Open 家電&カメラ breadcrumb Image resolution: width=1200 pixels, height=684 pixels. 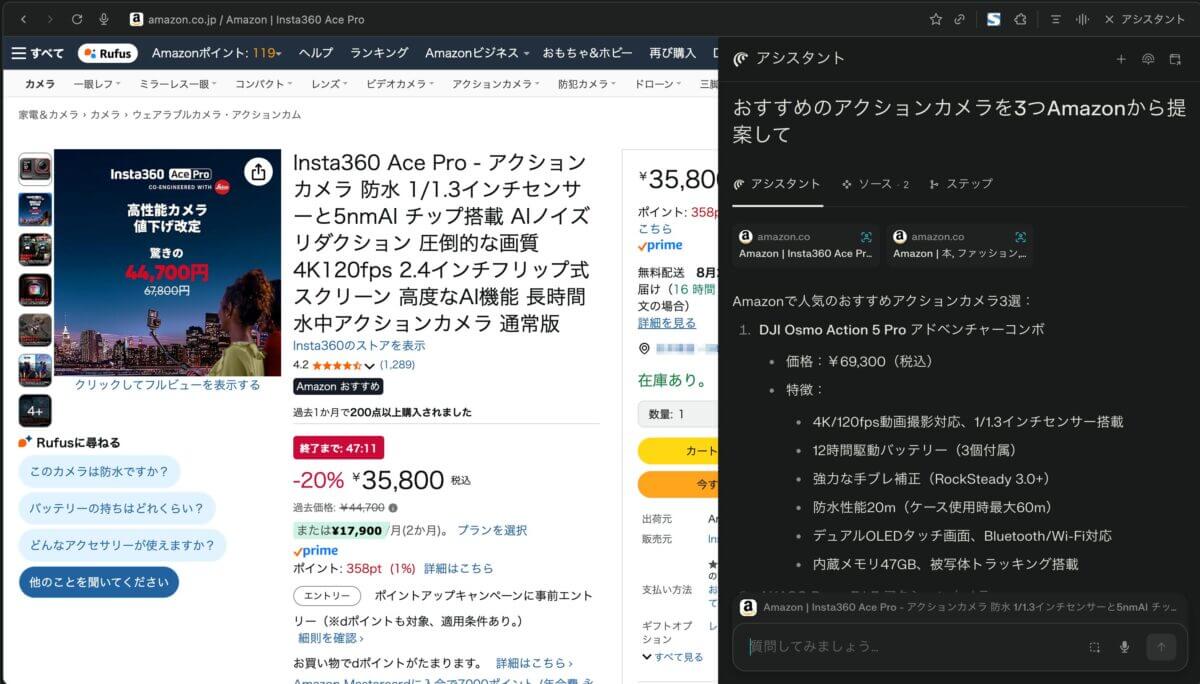(x=48, y=115)
